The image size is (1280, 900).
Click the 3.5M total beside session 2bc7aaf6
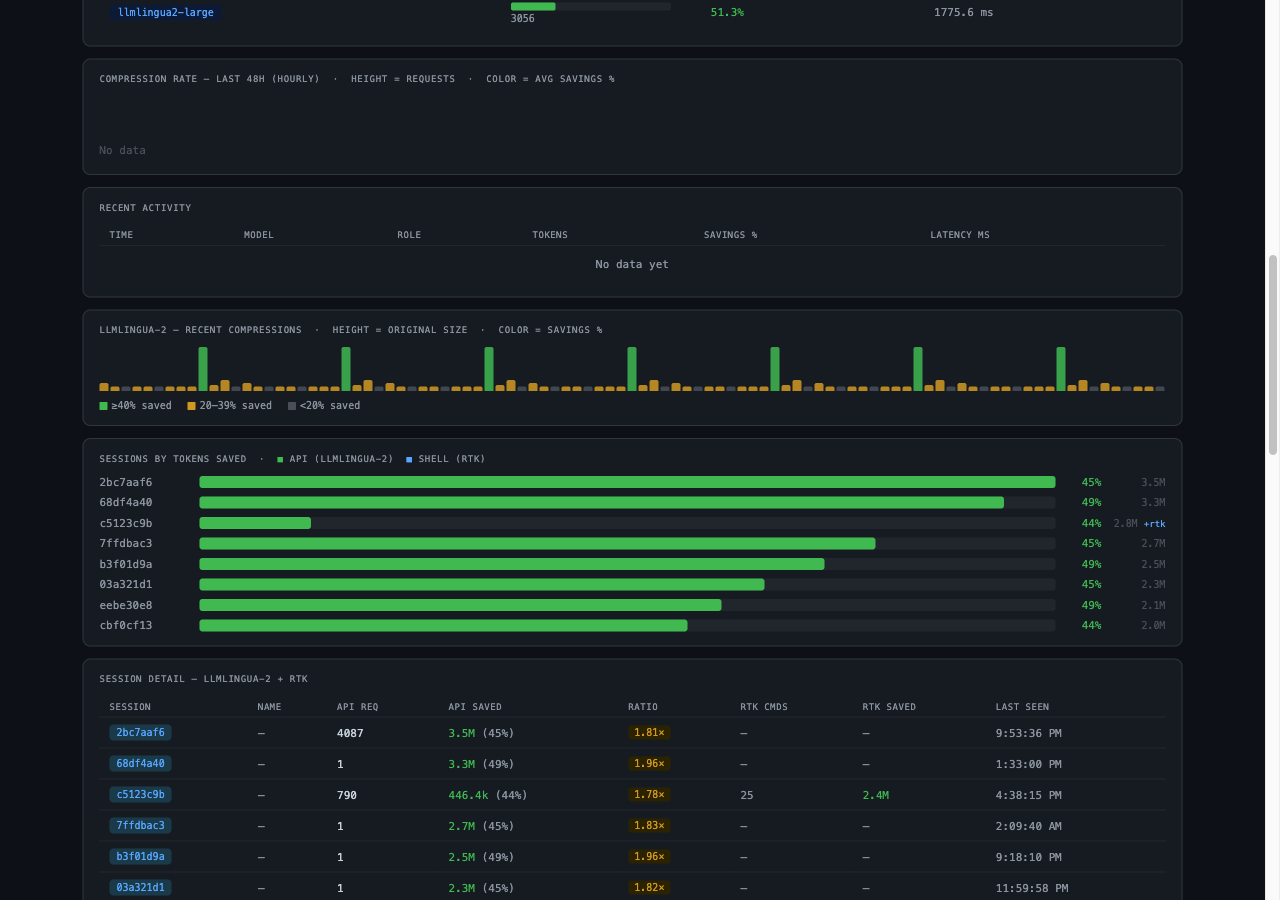tap(1153, 482)
